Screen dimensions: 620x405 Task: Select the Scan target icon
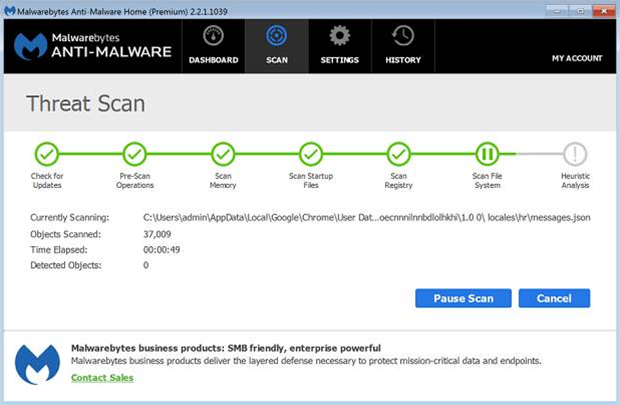276,36
